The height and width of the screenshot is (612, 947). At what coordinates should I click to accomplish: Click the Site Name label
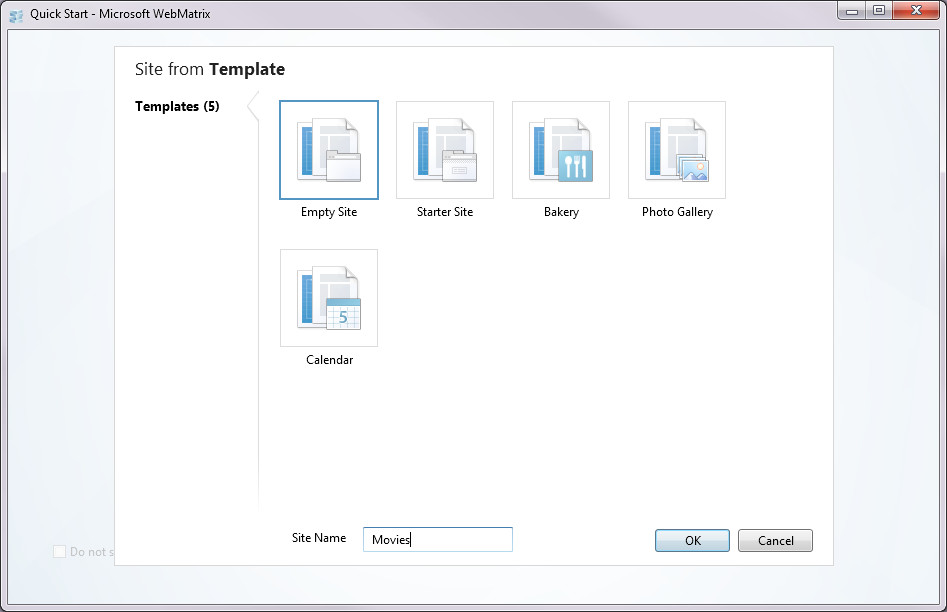319,538
